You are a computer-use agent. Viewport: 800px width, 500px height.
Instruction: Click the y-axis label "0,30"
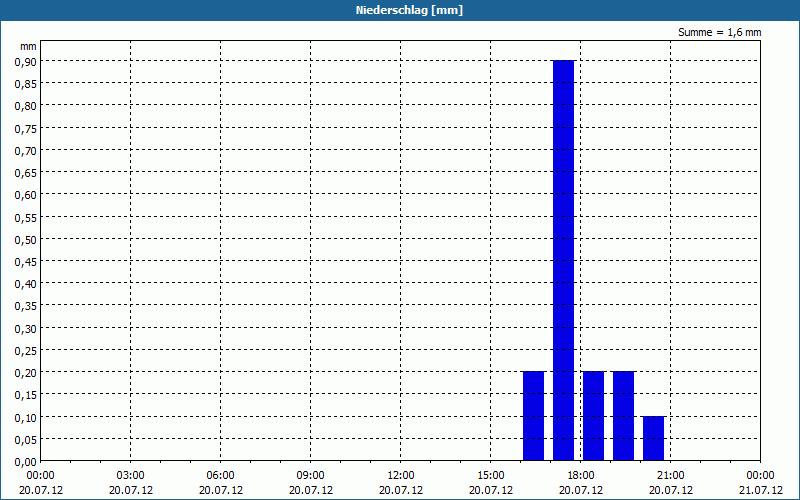26,329
